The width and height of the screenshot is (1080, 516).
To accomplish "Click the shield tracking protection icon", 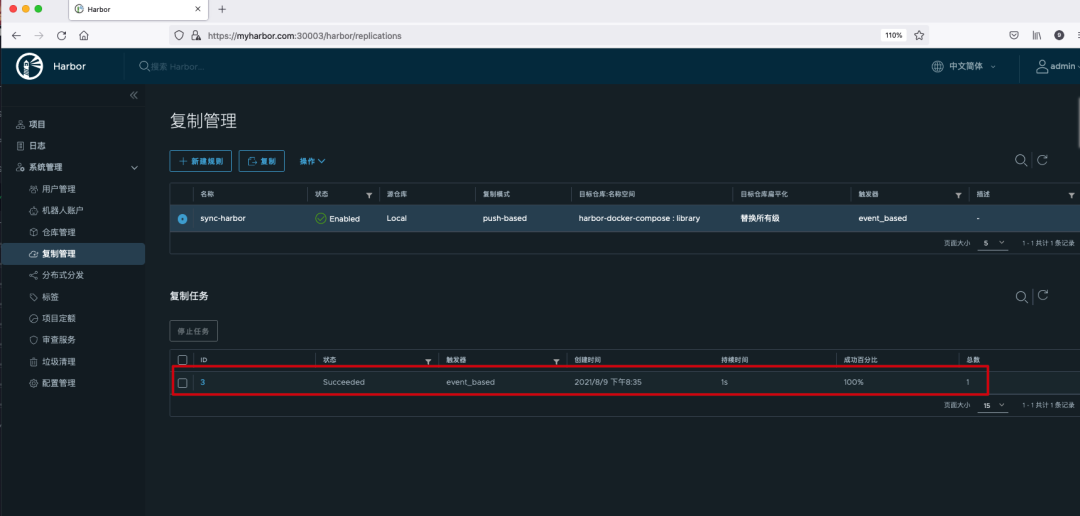I will (x=178, y=35).
